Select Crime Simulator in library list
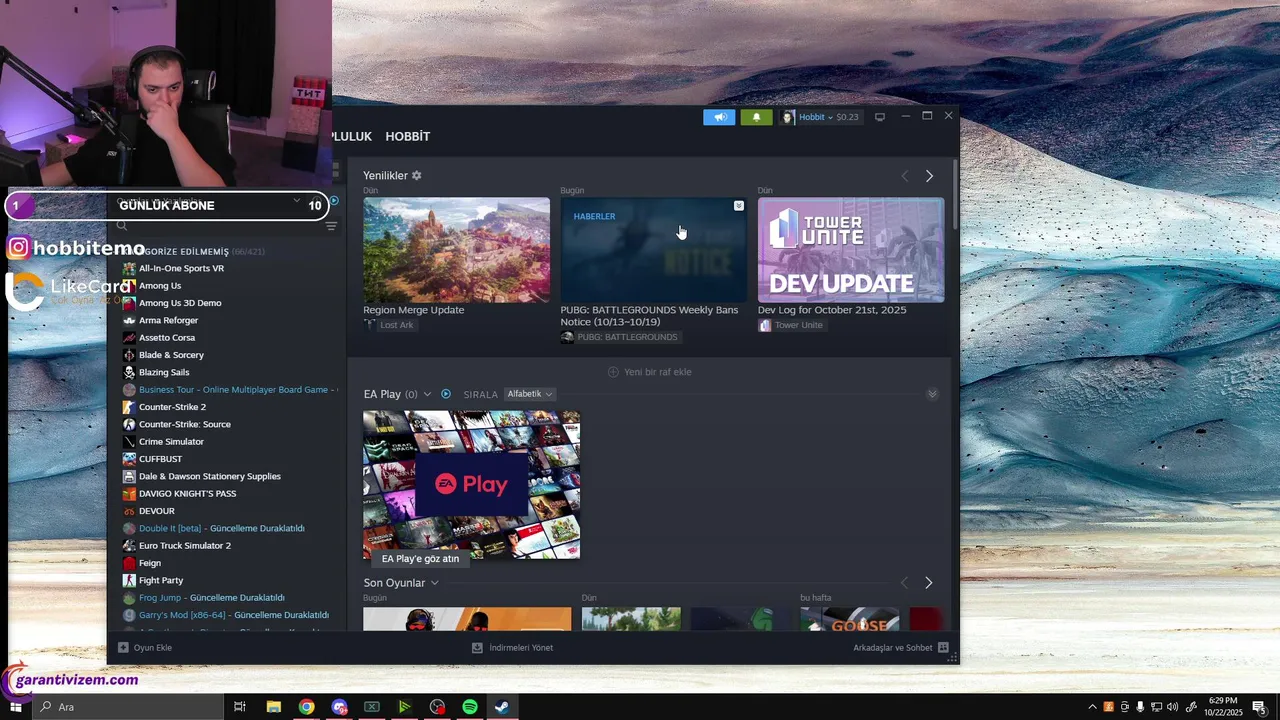This screenshot has height=720, width=1280. click(171, 442)
